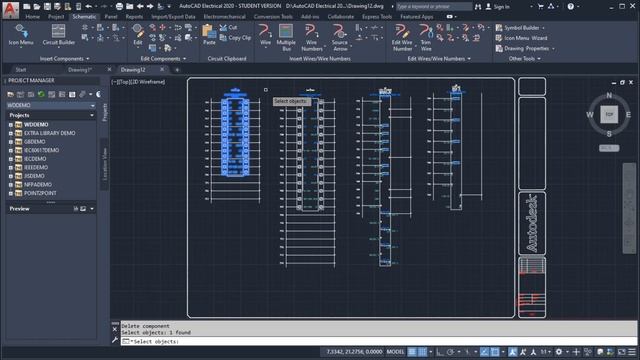640x360 pixels.
Task: Toggle snap mode in status bar
Action: click(422, 352)
